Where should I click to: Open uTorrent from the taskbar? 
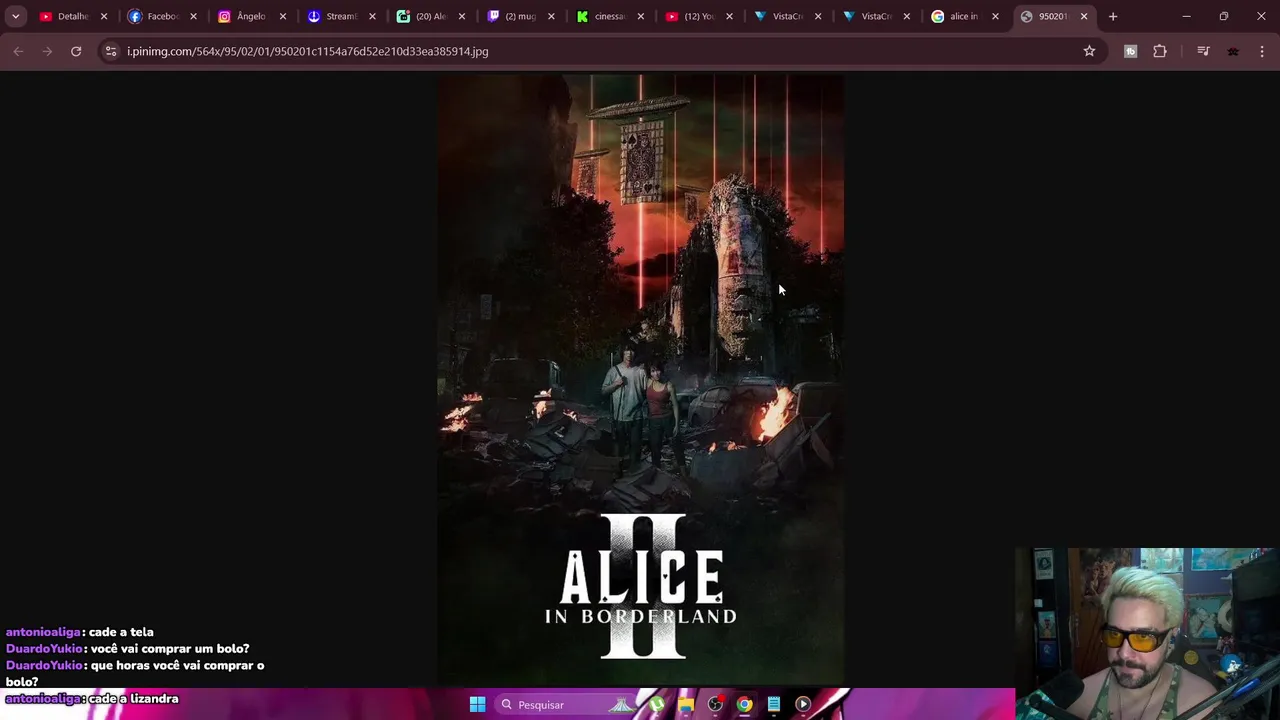pos(657,705)
